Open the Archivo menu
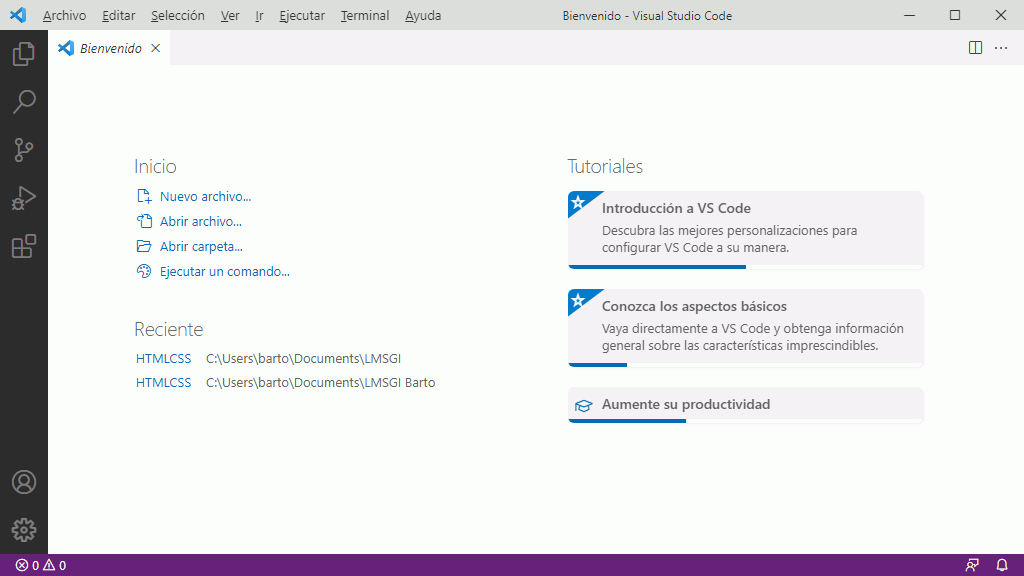 64,15
